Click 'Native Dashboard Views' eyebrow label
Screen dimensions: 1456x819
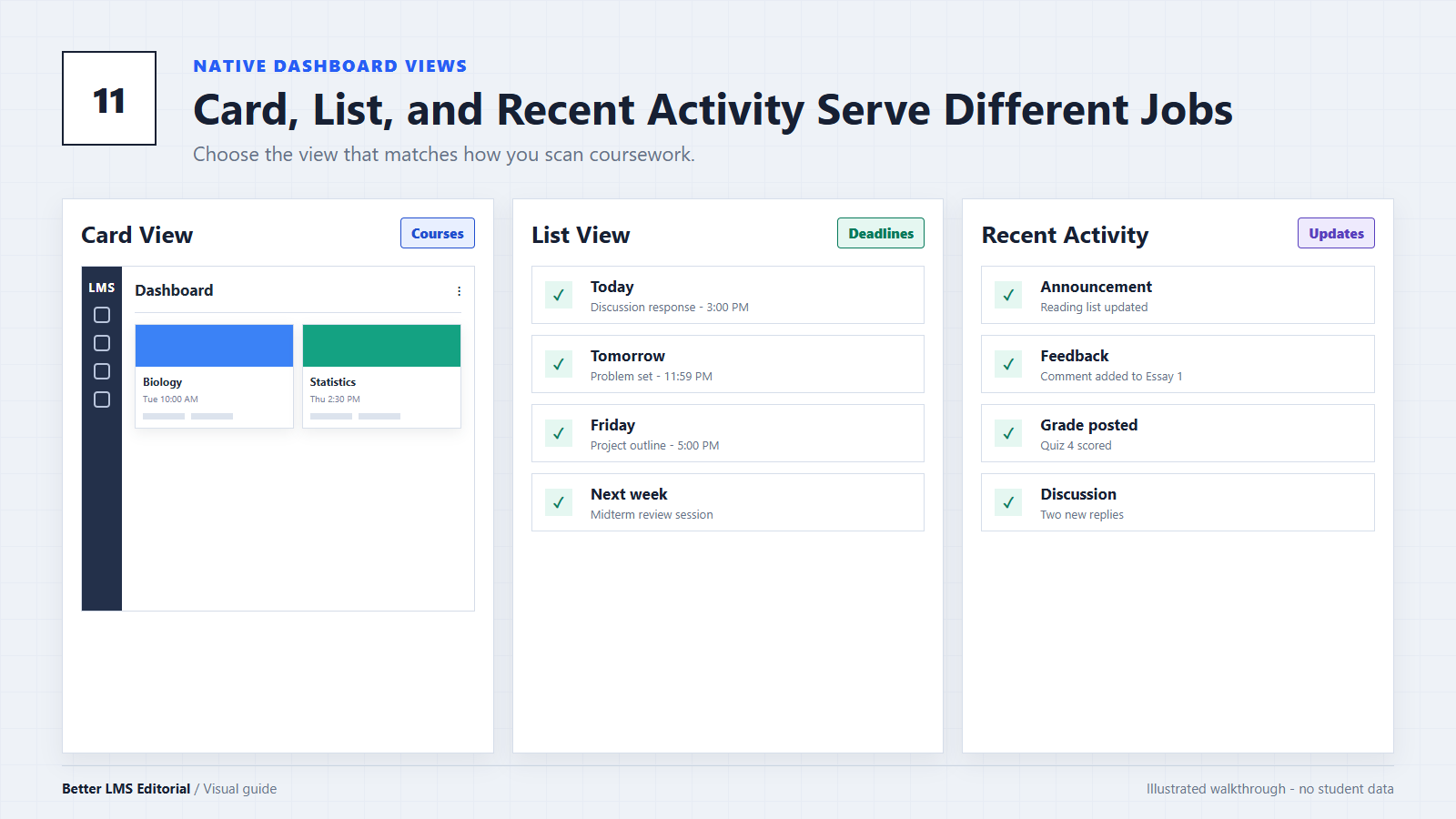point(329,66)
